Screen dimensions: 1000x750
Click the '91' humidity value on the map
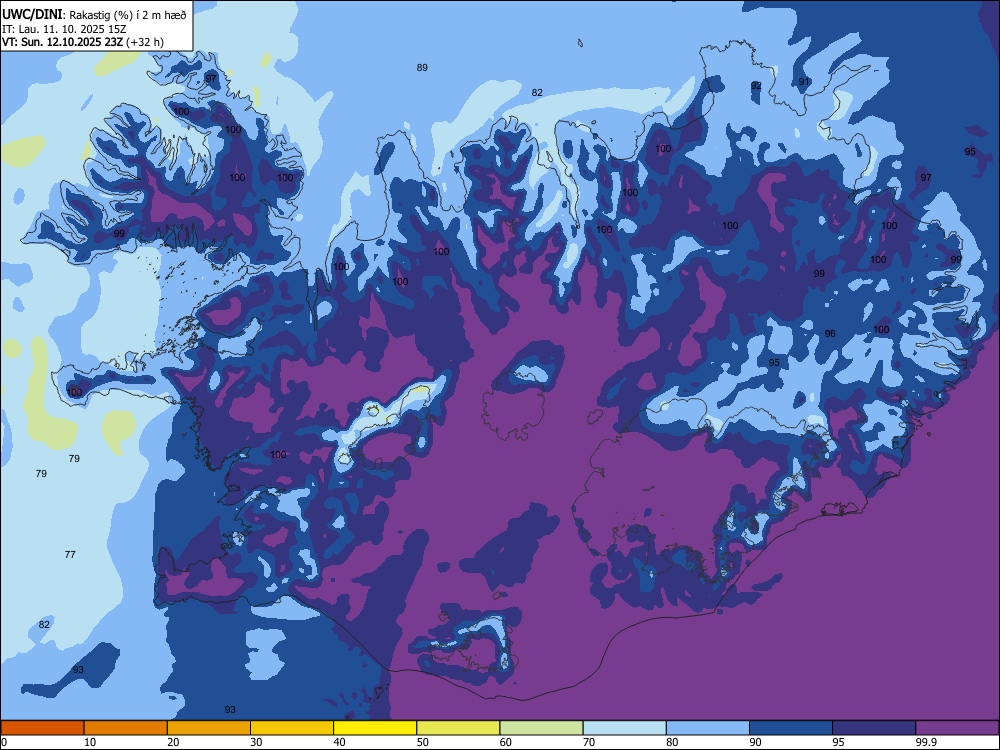804,82
